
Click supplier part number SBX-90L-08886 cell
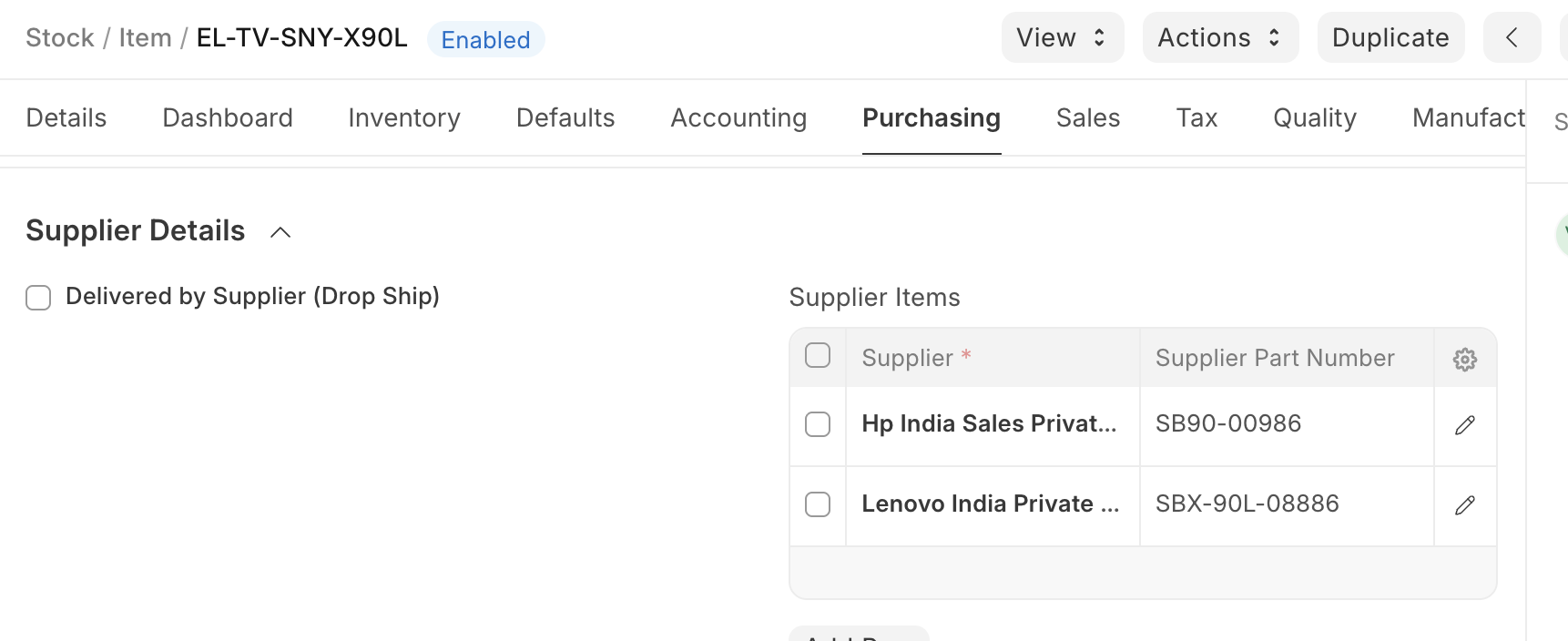point(1285,504)
